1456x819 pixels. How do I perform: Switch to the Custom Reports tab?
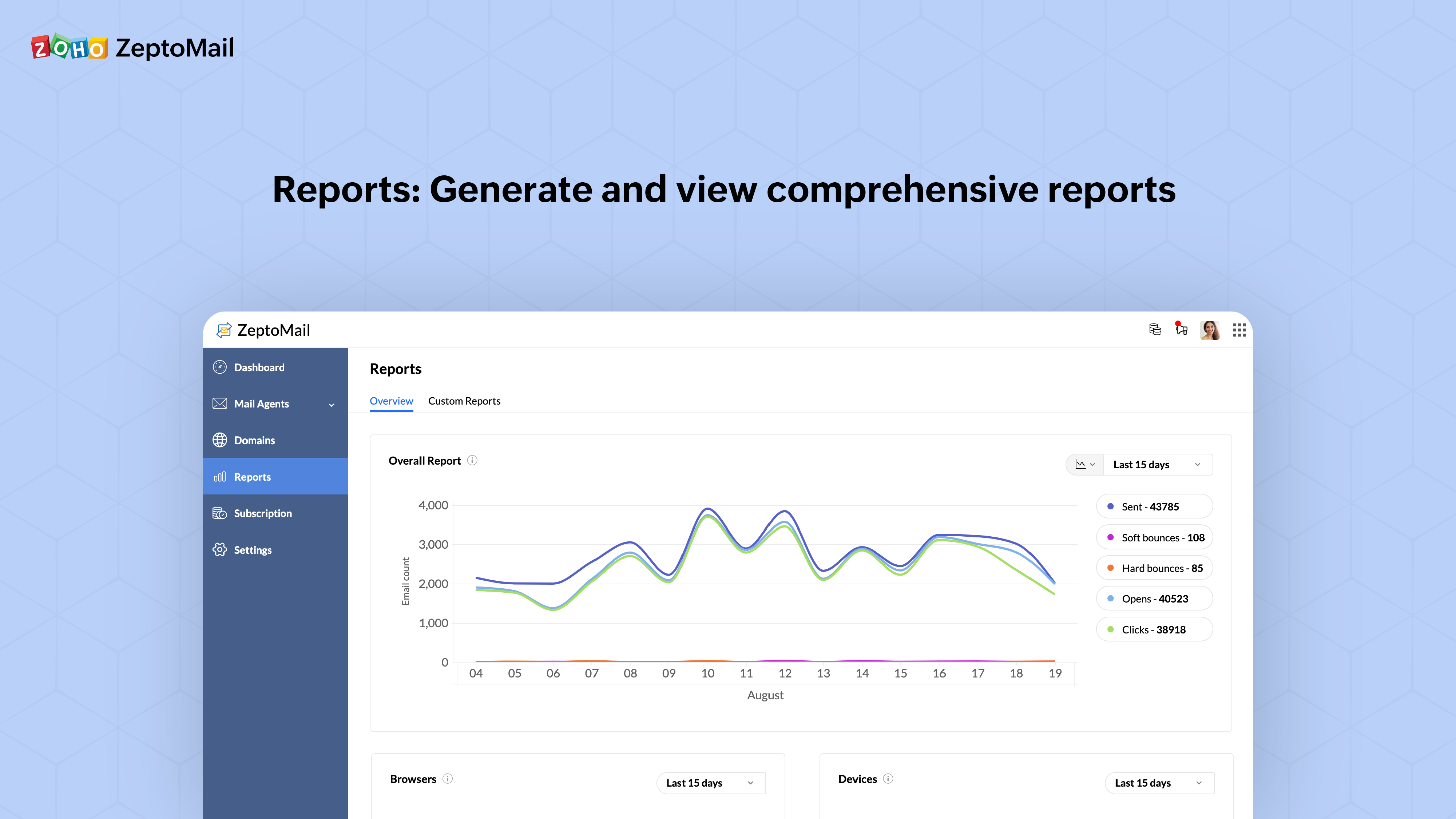click(x=464, y=401)
